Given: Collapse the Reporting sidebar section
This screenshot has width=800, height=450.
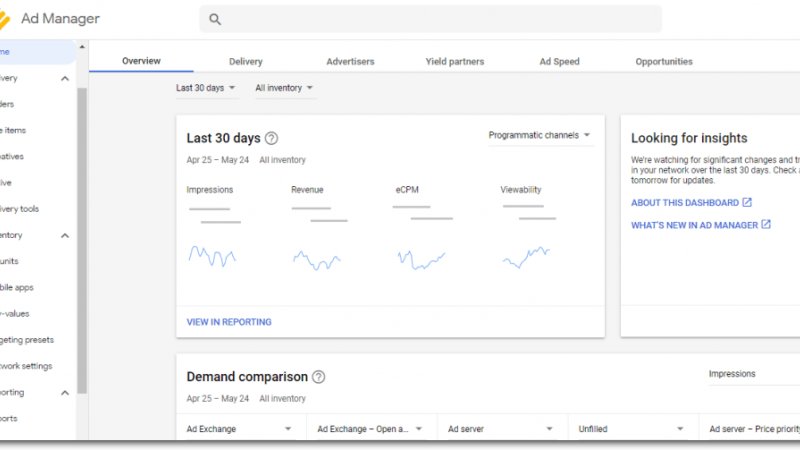Looking at the screenshot, I should point(65,393).
